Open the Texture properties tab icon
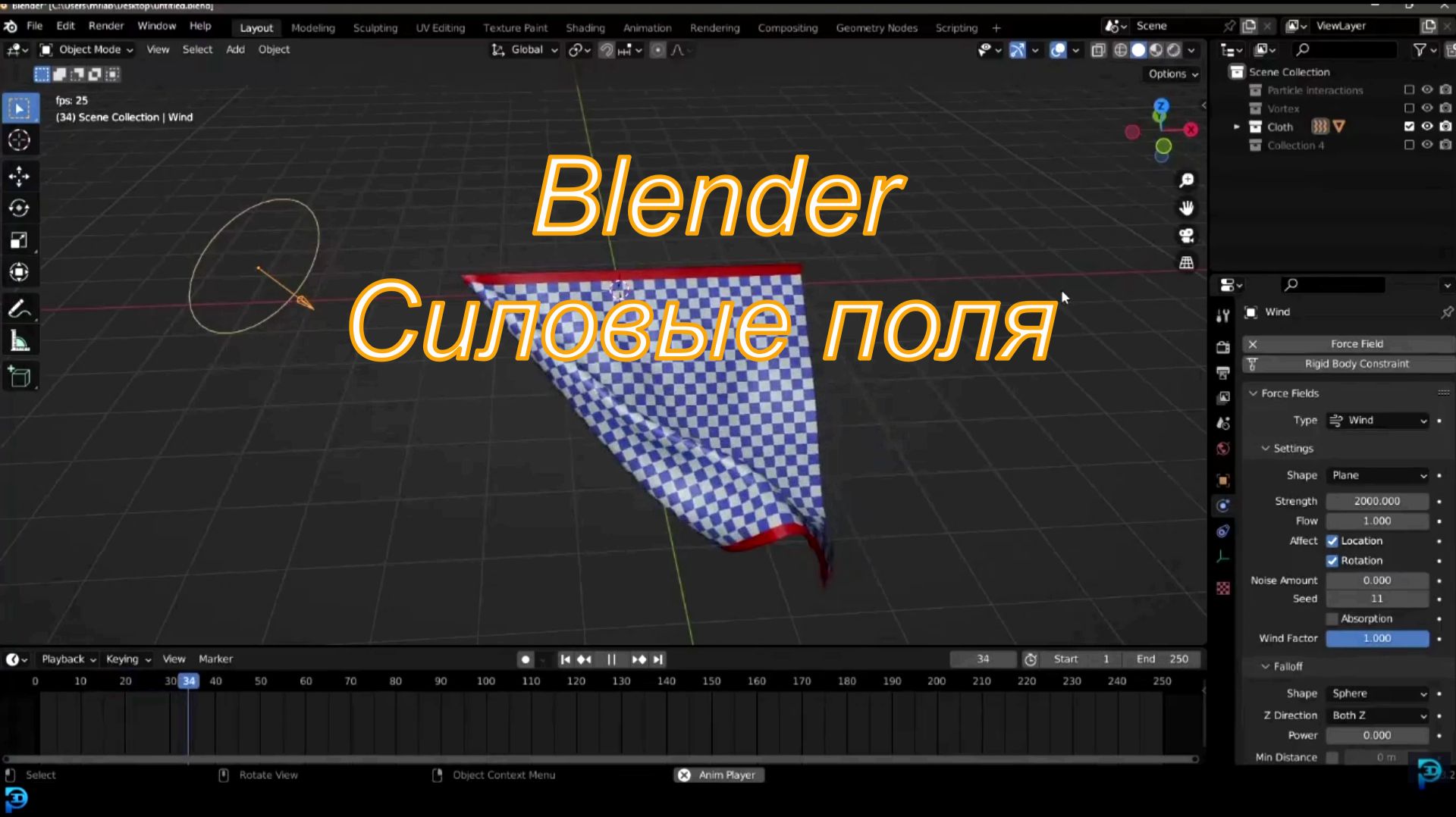Viewport: 1456px width, 817px height. (x=1222, y=588)
